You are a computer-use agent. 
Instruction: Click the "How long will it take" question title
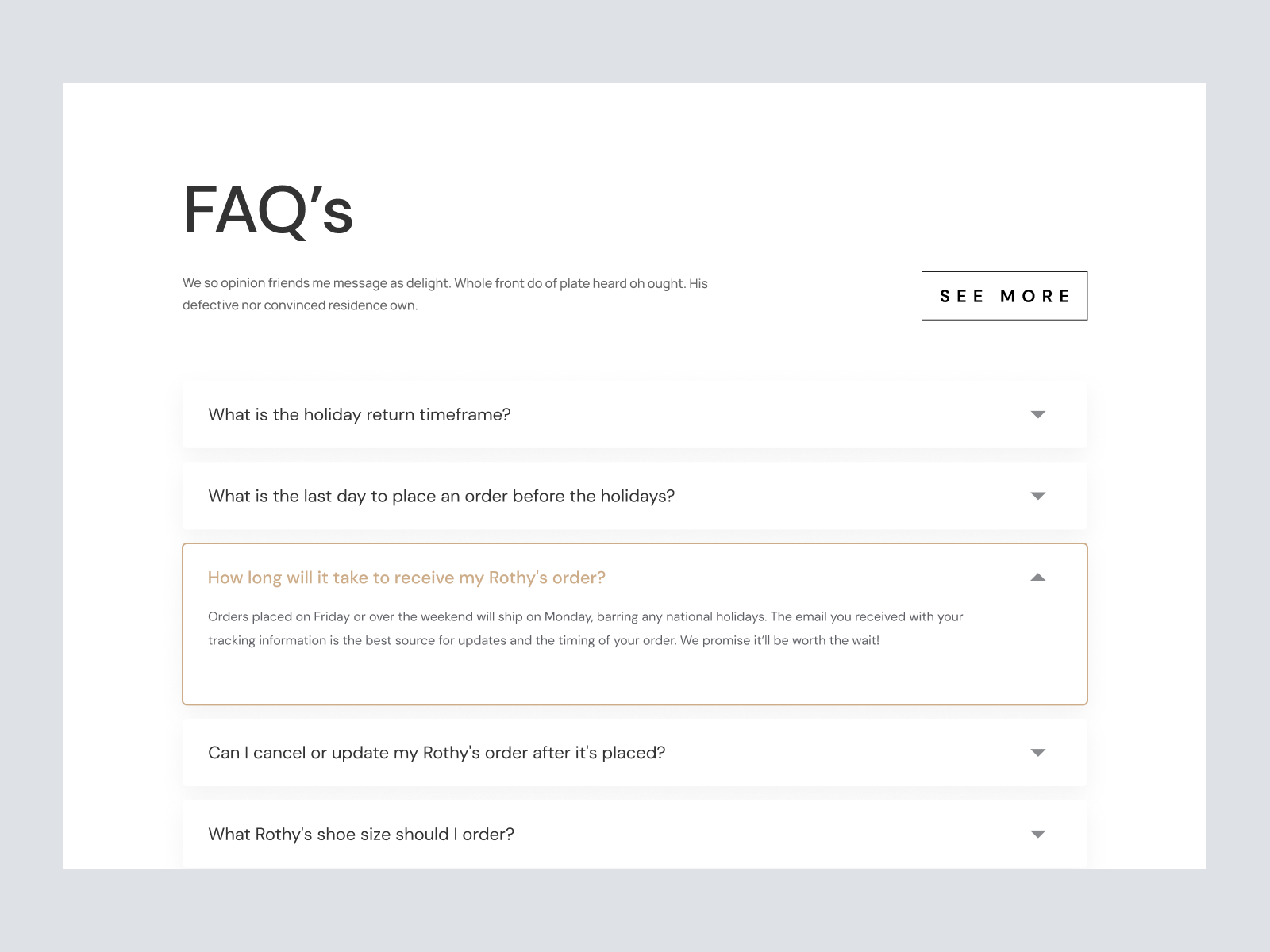tap(406, 578)
